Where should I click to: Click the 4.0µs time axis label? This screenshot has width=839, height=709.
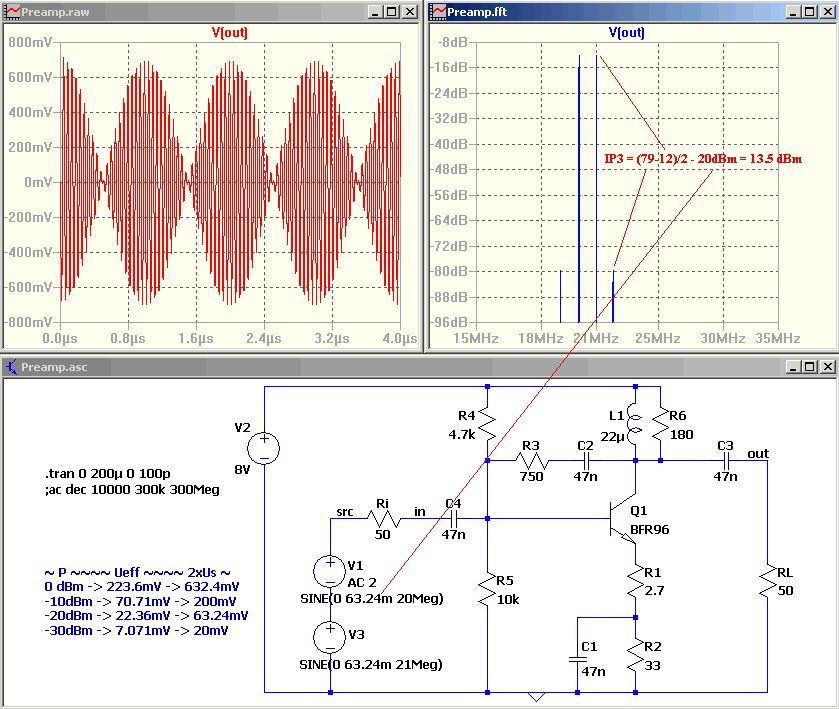(400, 338)
